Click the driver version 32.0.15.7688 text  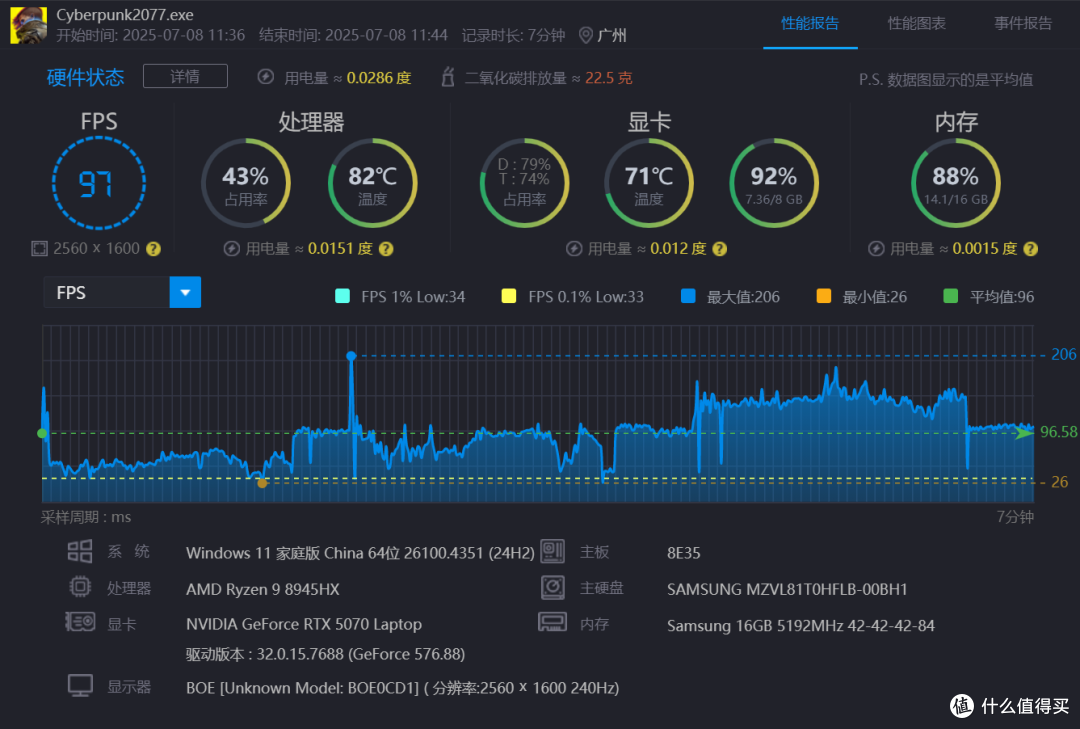pos(325,654)
